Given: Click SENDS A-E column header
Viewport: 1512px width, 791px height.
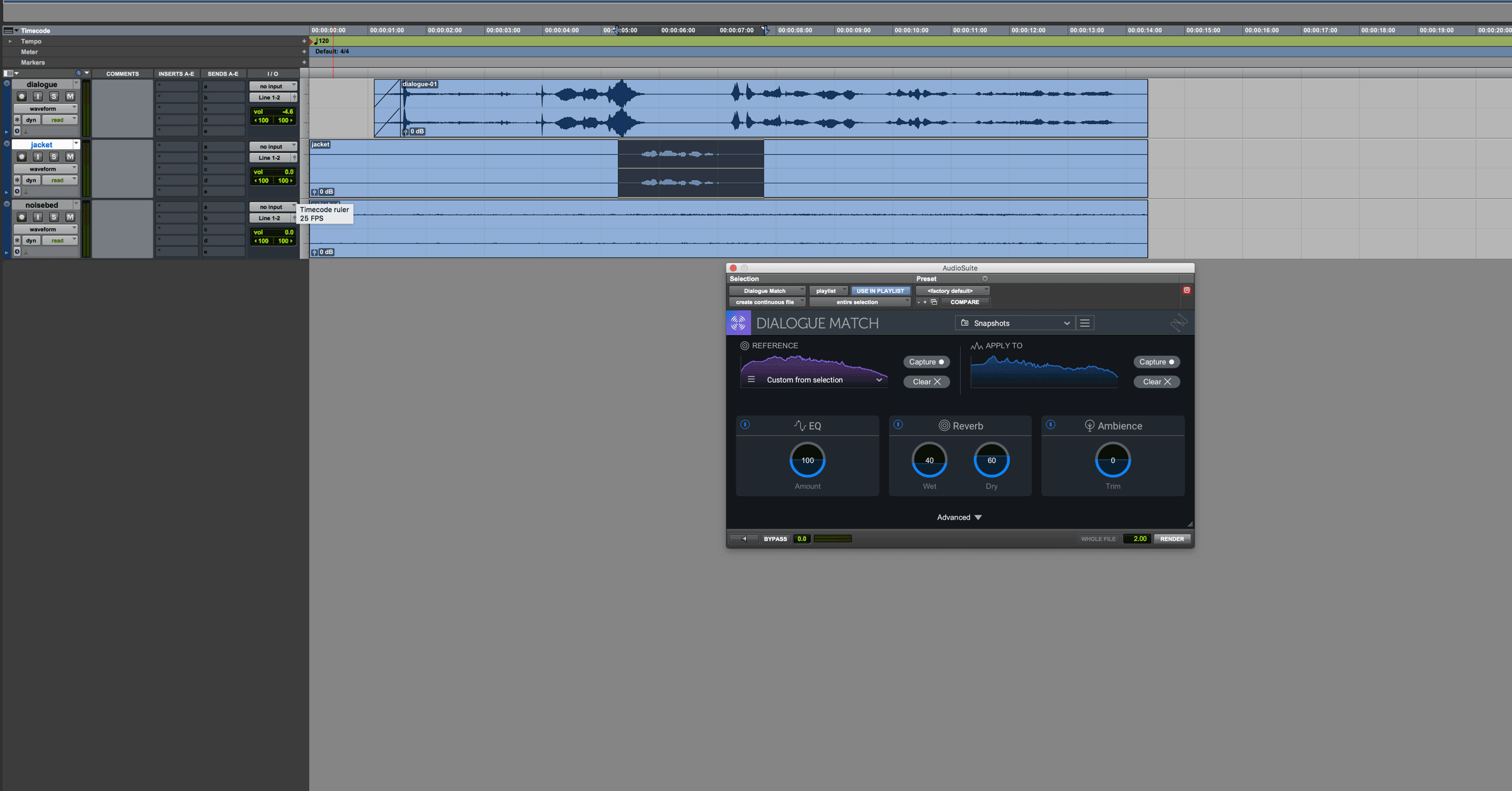Looking at the screenshot, I should point(223,74).
